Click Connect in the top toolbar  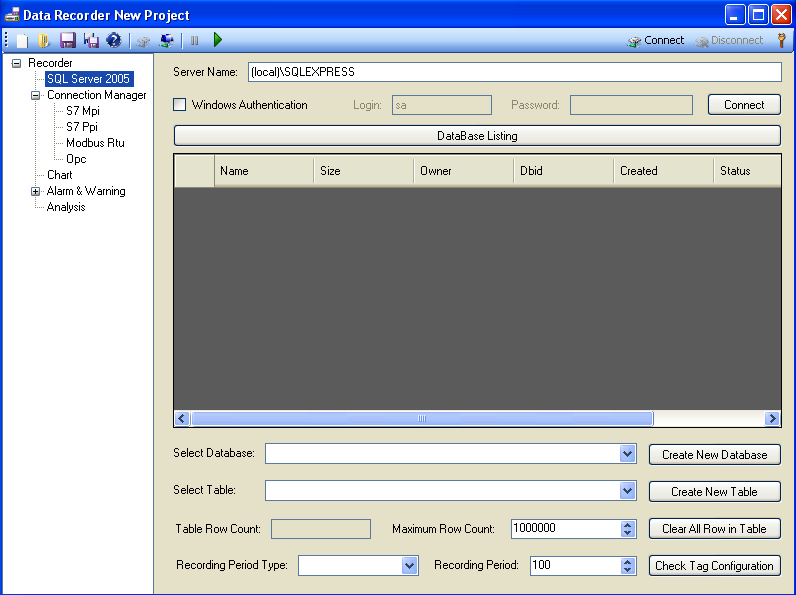point(655,41)
